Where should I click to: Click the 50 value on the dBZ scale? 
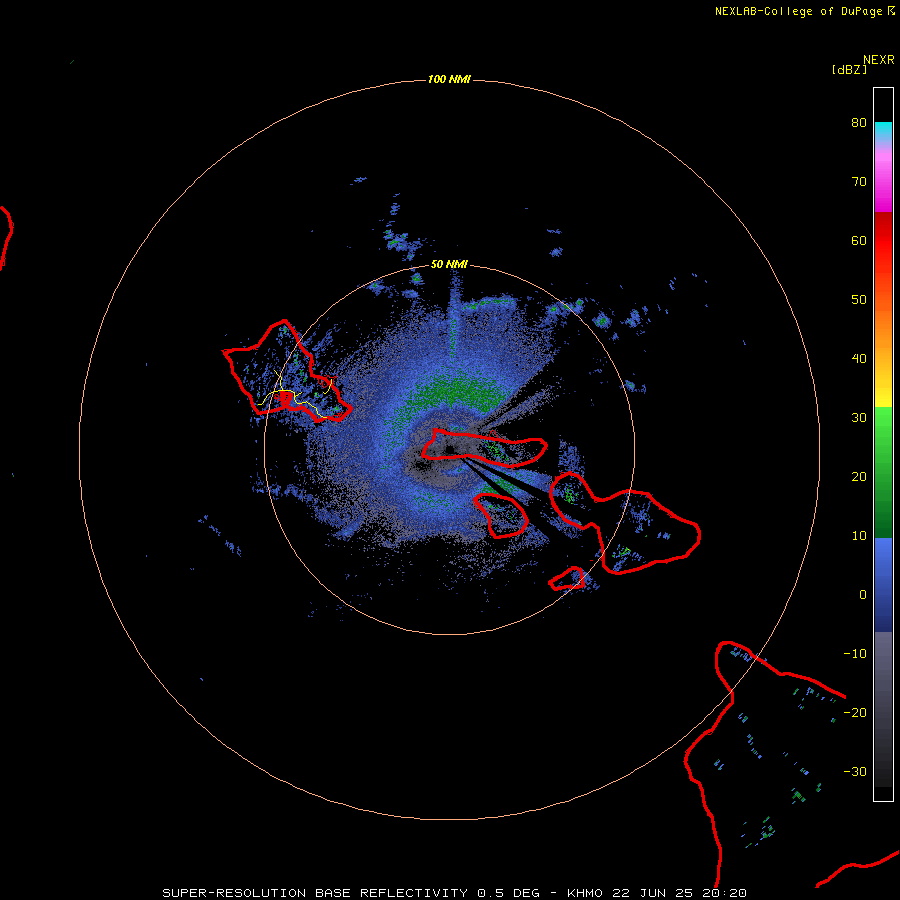(x=859, y=300)
